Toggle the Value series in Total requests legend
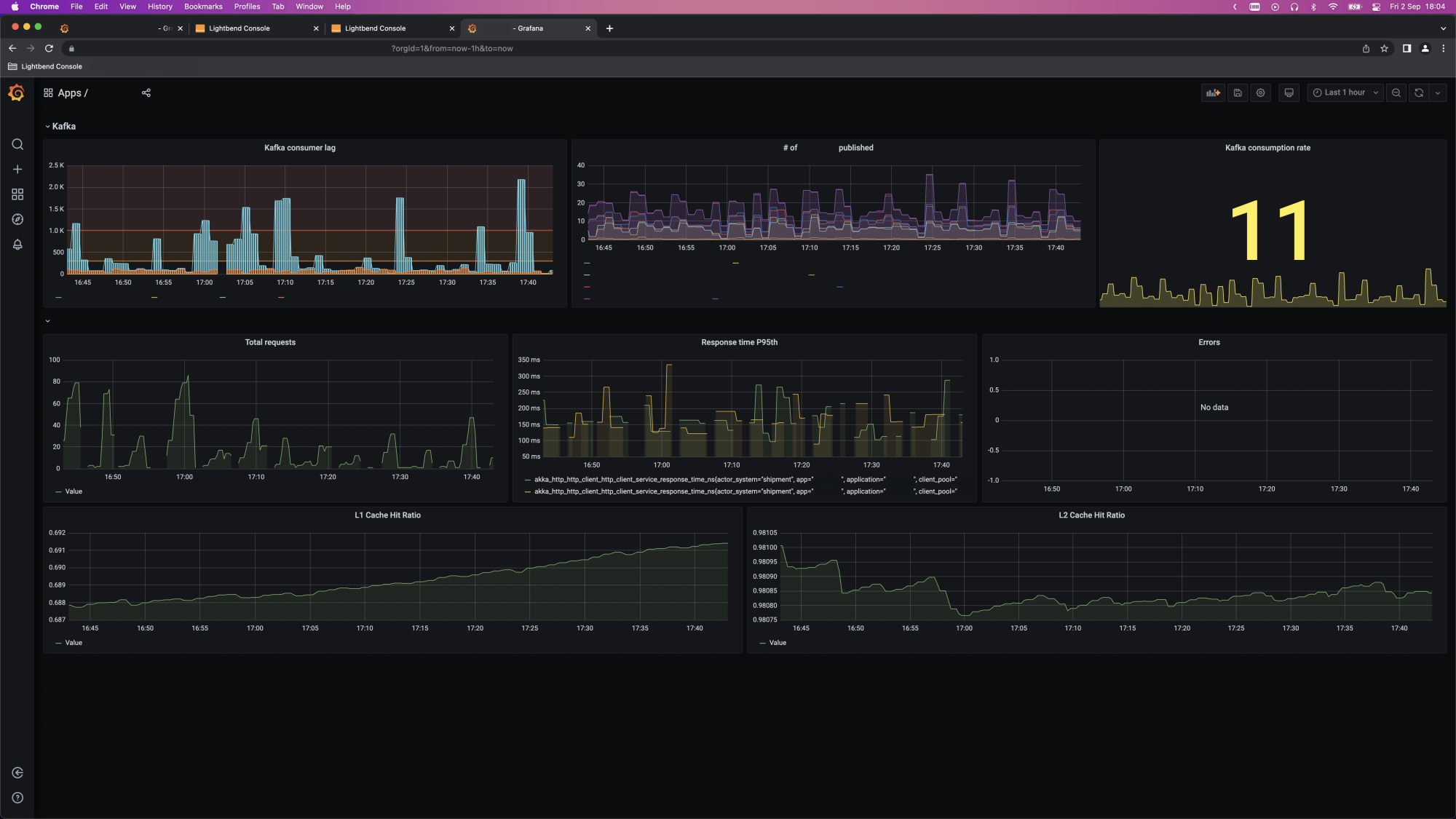 click(74, 491)
